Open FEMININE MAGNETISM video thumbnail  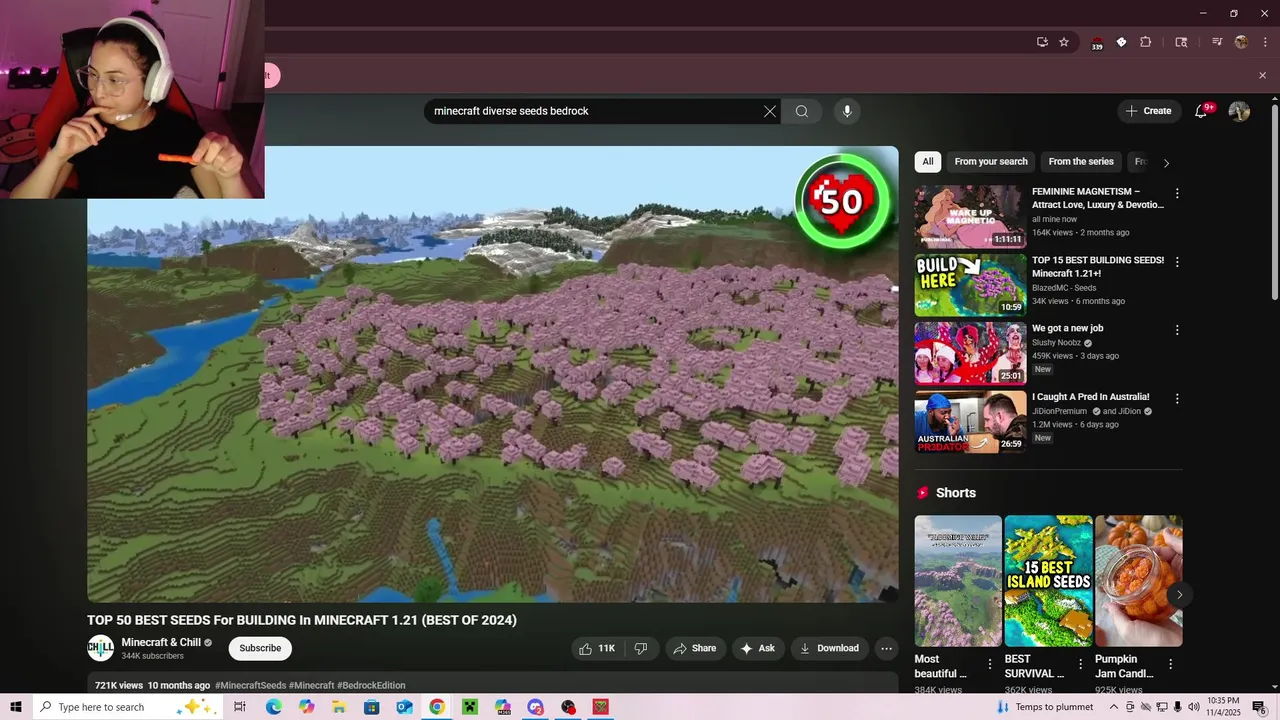[x=970, y=216]
